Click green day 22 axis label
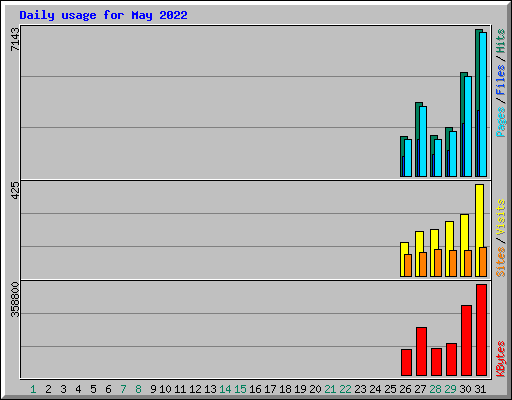This screenshot has height=400, width=512. [x=345, y=389]
